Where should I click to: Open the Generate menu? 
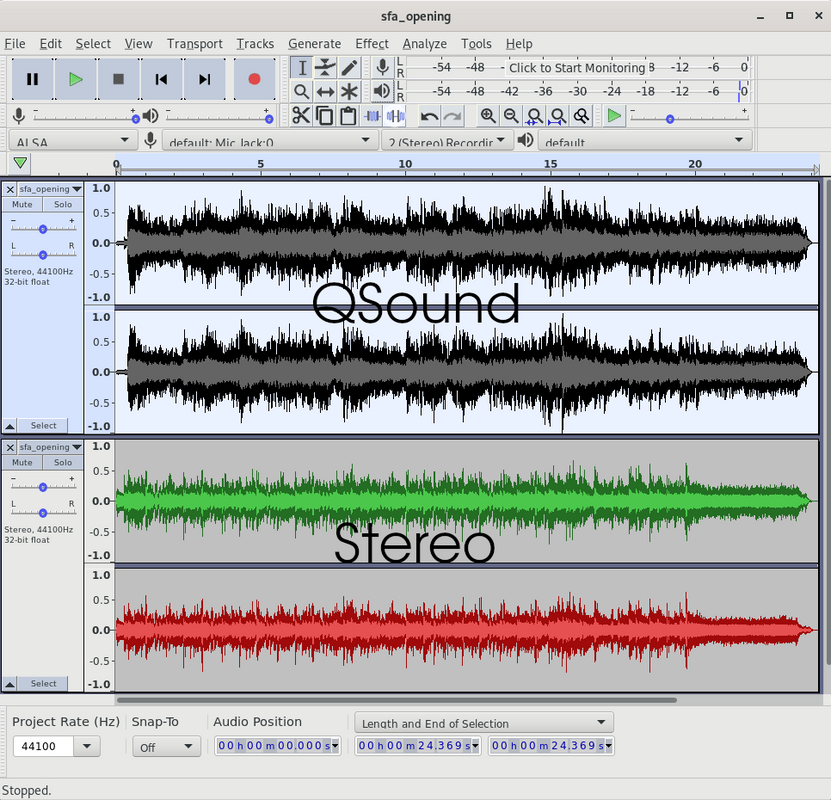(x=315, y=44)
